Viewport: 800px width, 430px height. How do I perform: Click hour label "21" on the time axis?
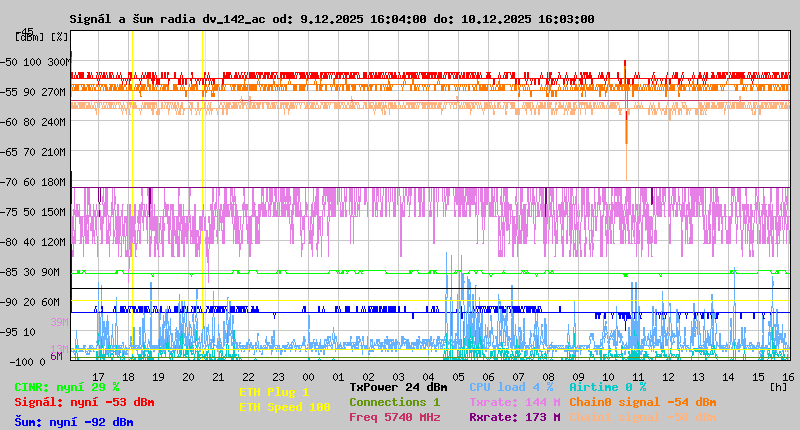218,377
